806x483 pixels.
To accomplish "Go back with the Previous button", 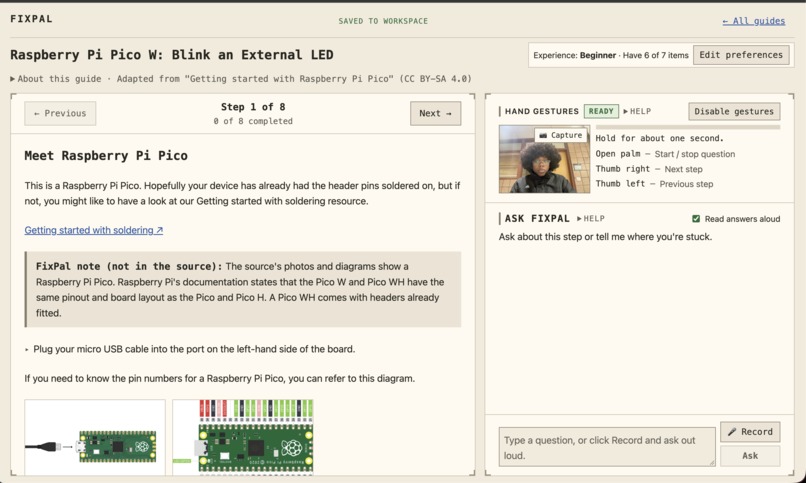I will [60, 114].
